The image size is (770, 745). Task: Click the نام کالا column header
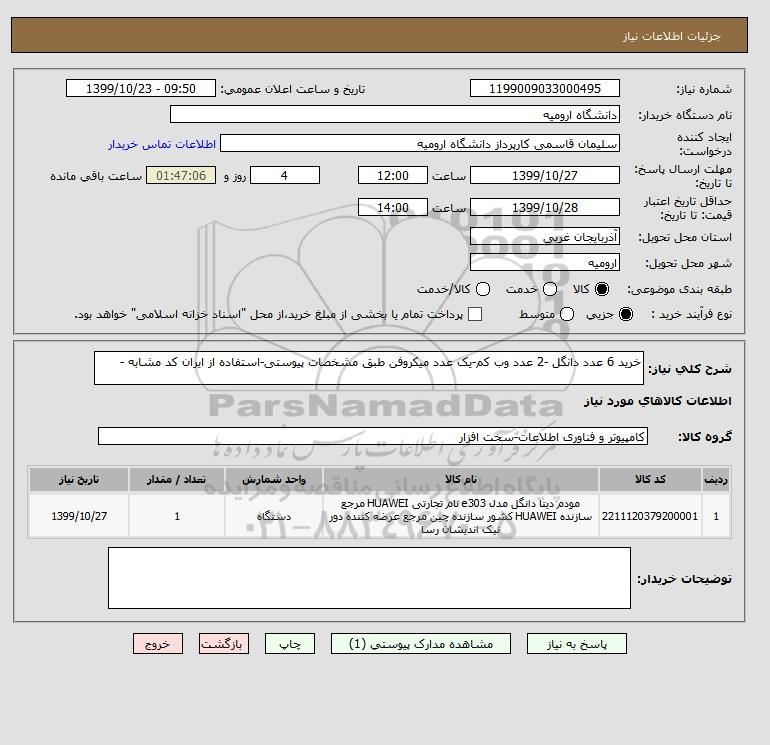coord(461,479)
